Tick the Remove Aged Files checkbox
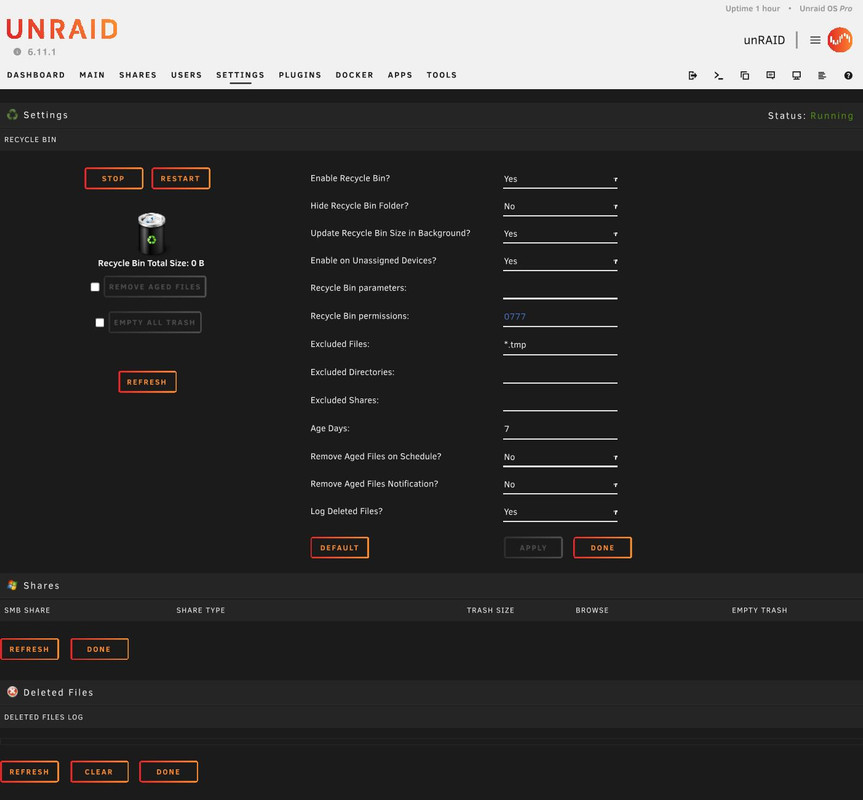 tap(95, 287)
